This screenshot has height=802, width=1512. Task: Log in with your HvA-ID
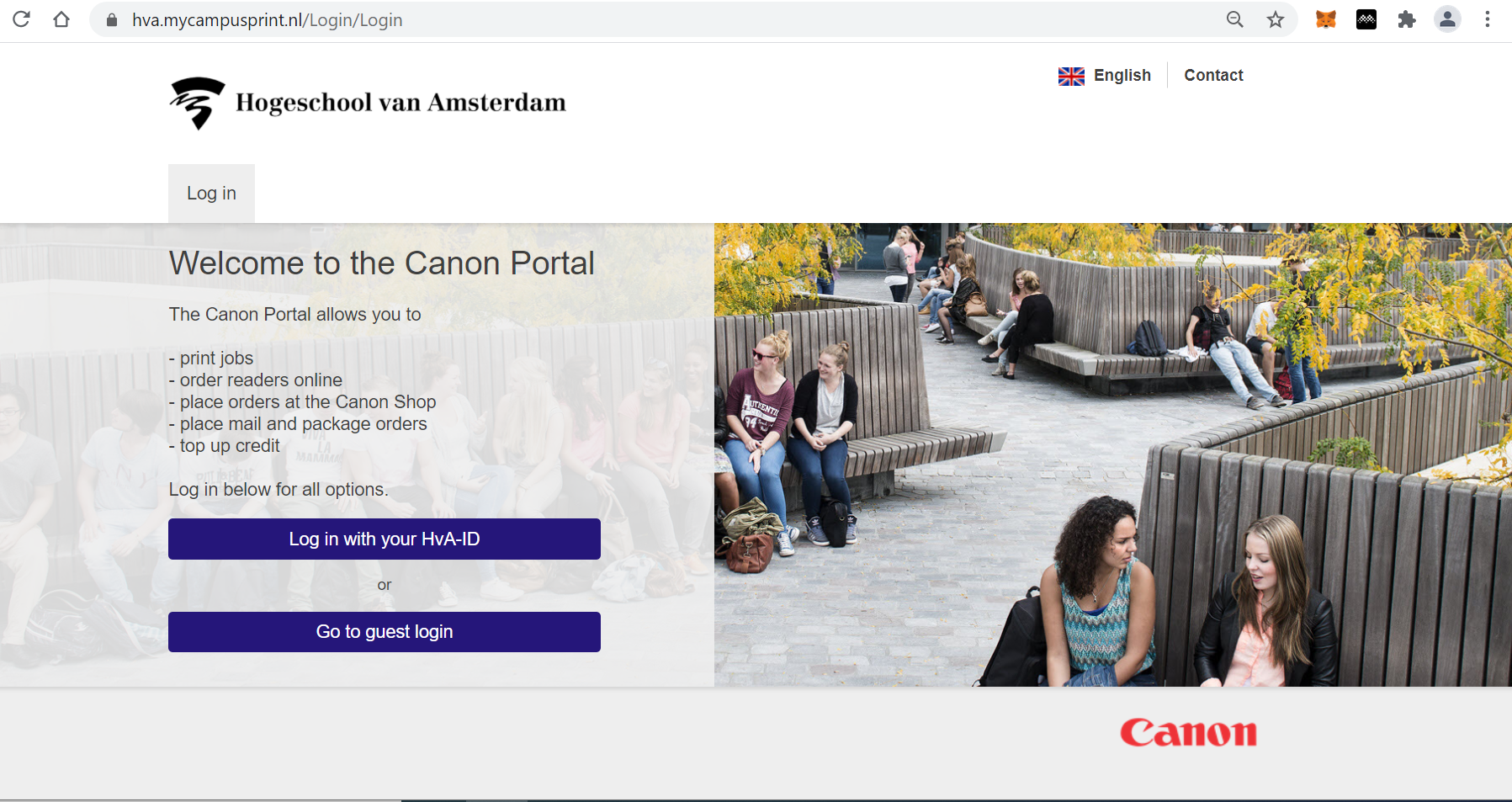(385, 539)
